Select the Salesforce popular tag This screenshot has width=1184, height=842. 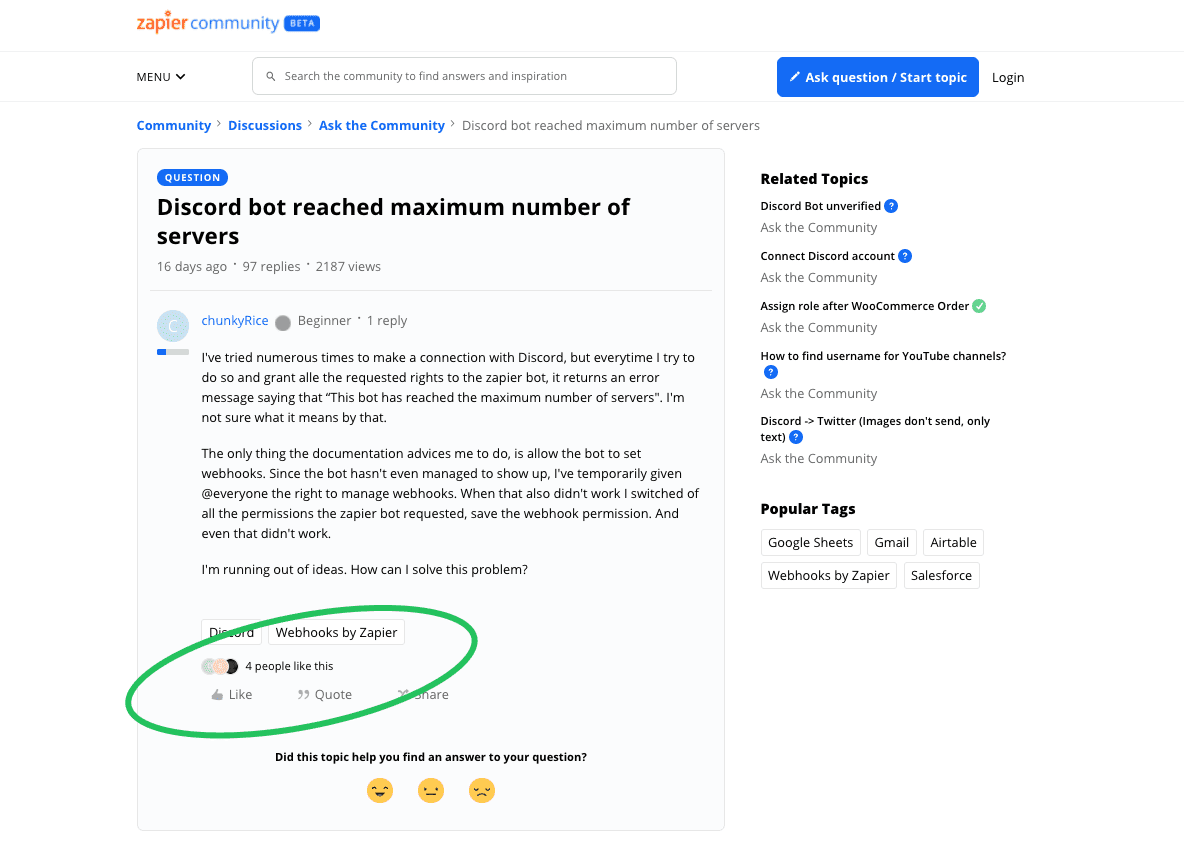point(941,576)
